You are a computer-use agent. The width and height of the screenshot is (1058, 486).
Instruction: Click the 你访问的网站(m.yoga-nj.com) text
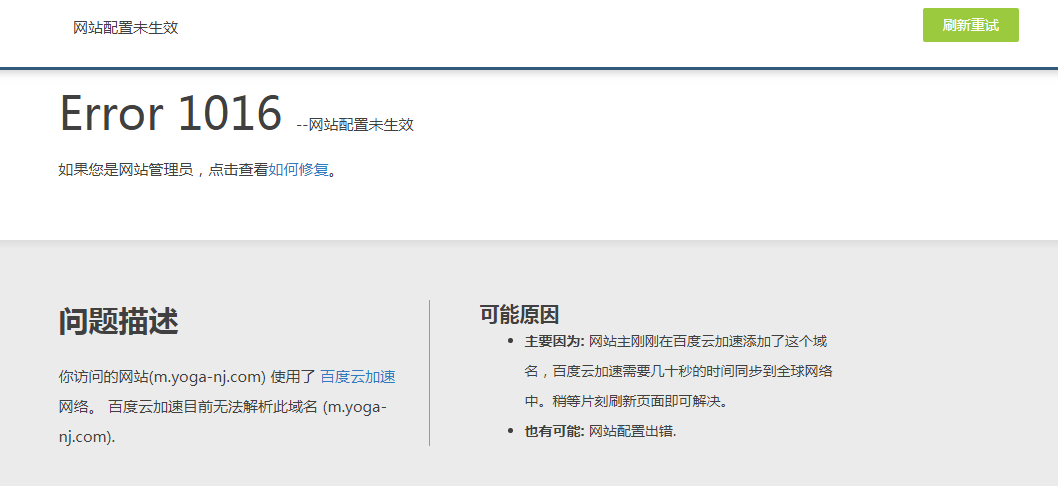162,377
